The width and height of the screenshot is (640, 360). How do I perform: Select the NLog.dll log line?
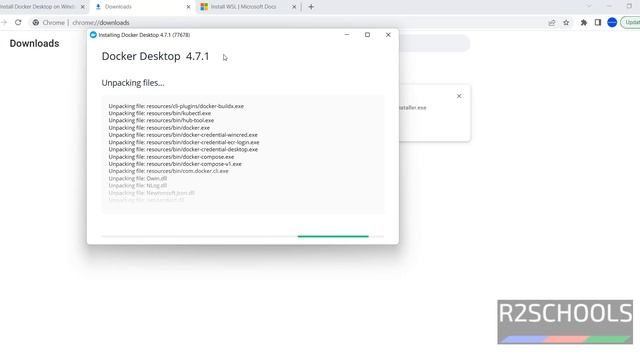point(138,185)
